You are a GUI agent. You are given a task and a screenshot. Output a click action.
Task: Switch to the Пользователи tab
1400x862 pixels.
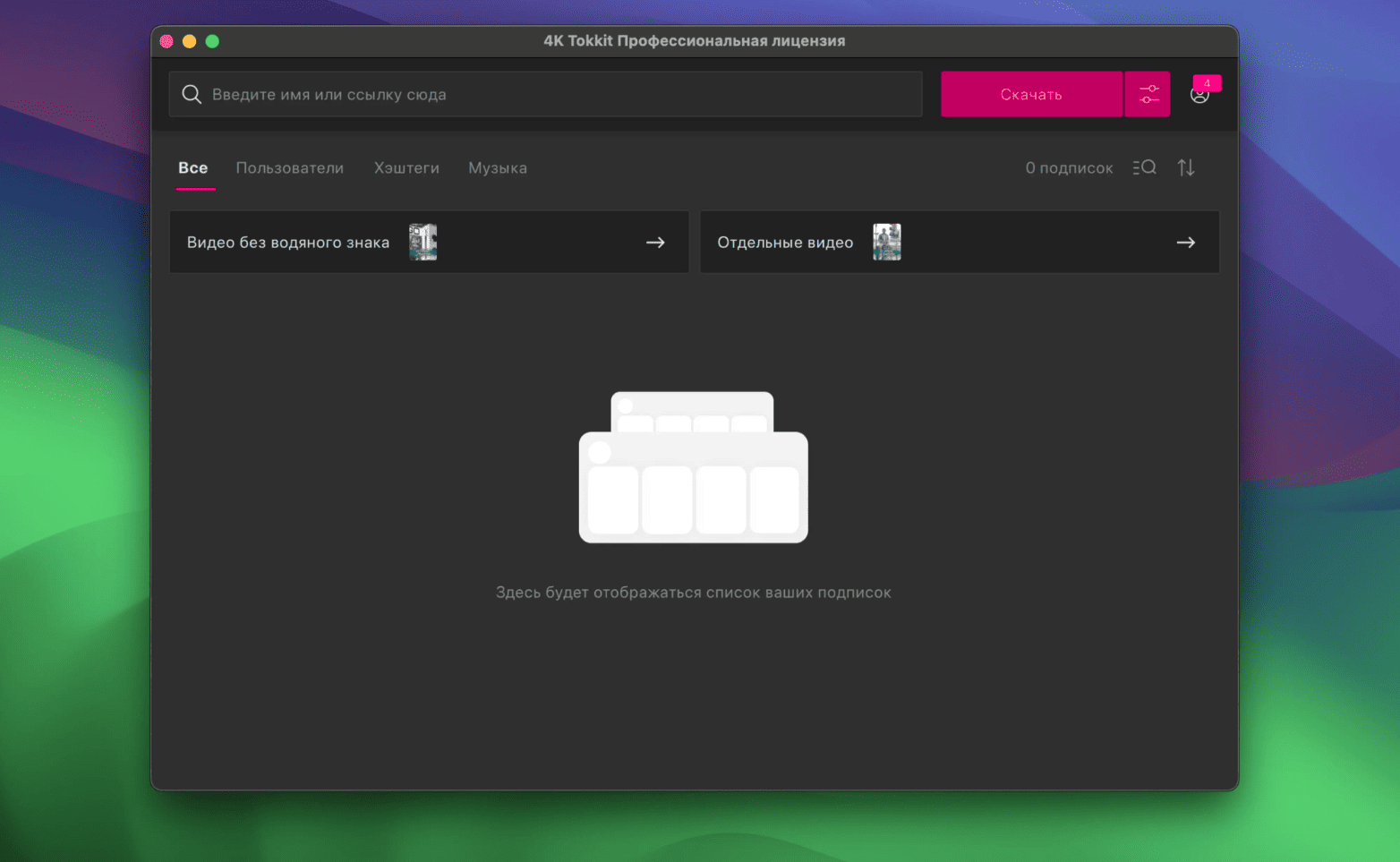click(289, 168)
